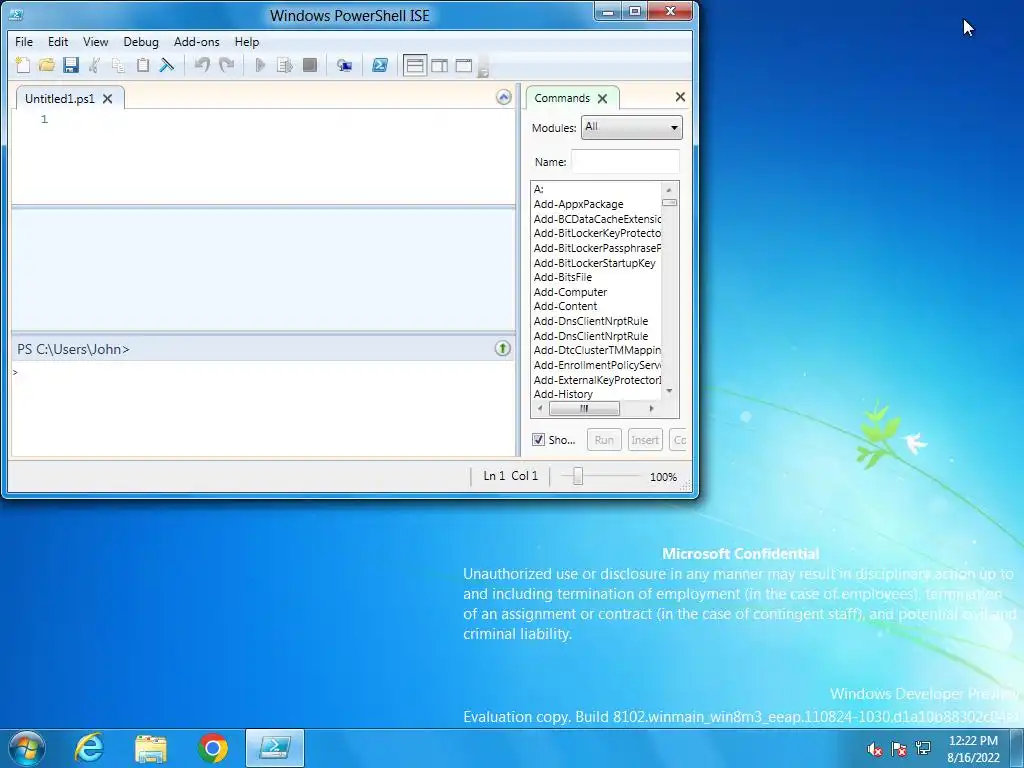
Task: Click the Insert button in Commands pane
Action: pyautogui.click(x=645, y=440)
